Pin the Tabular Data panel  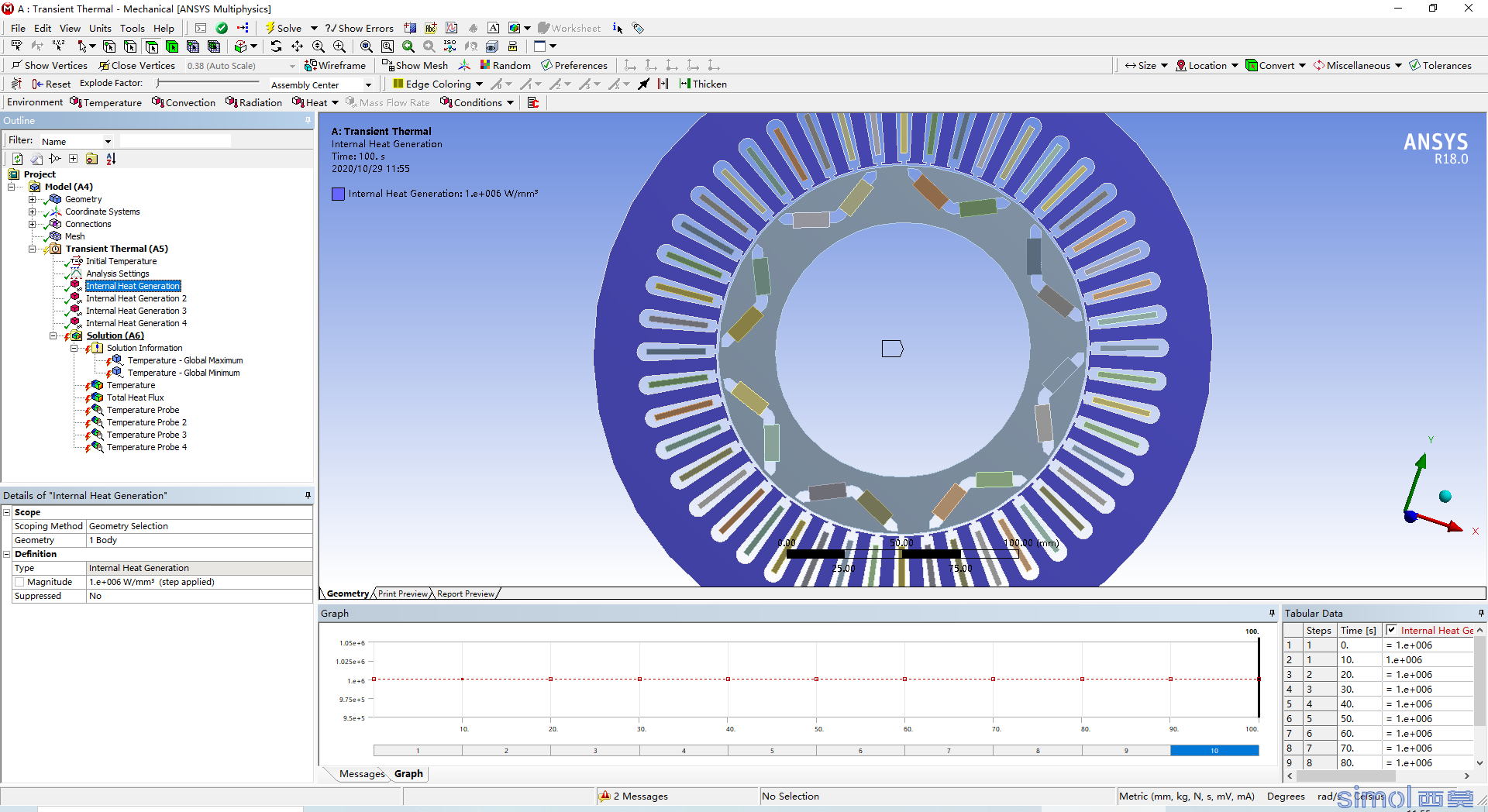[1481, 613]
